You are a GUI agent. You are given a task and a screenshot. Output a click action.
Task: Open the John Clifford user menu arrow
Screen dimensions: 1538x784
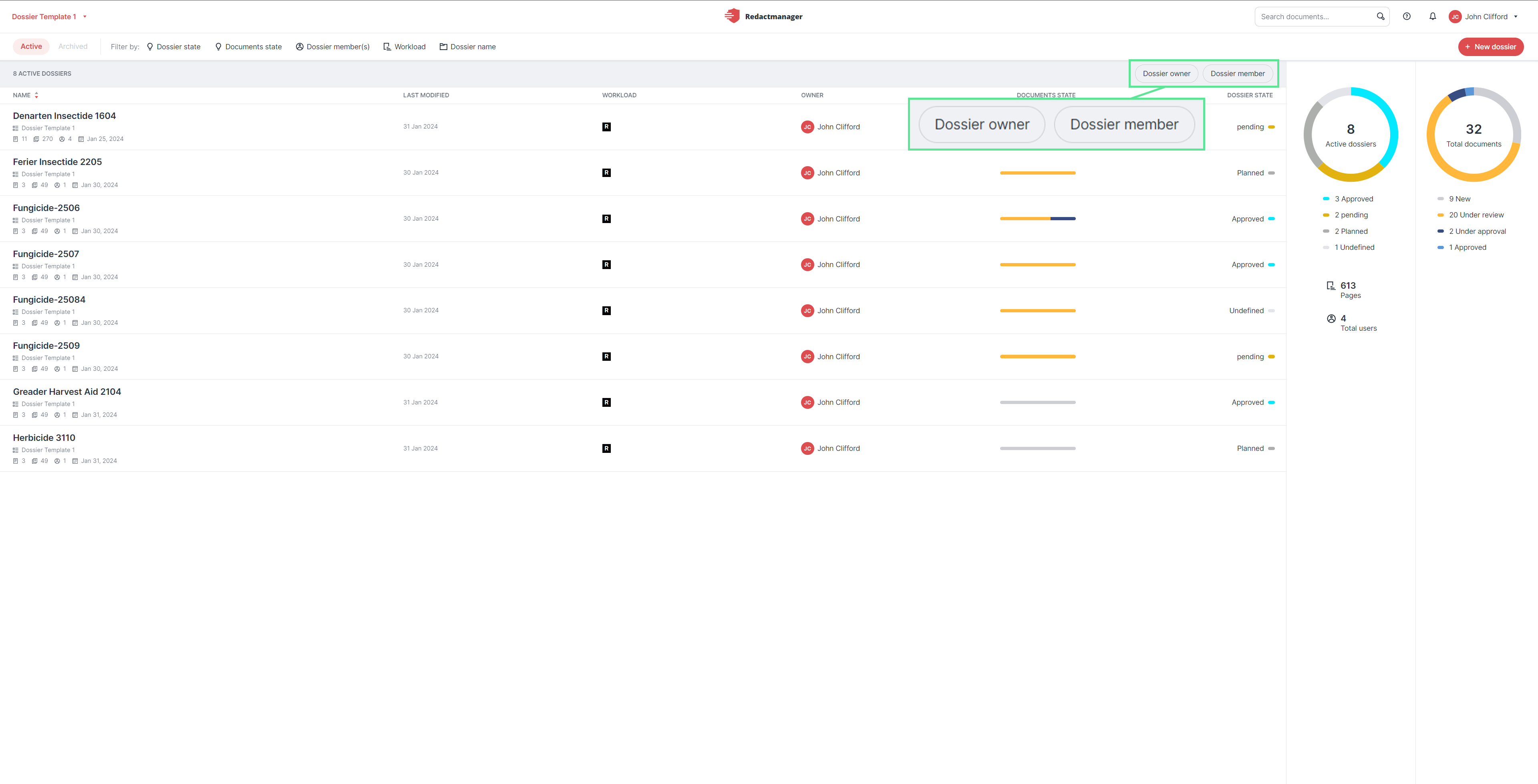(x=1516, y=17)
